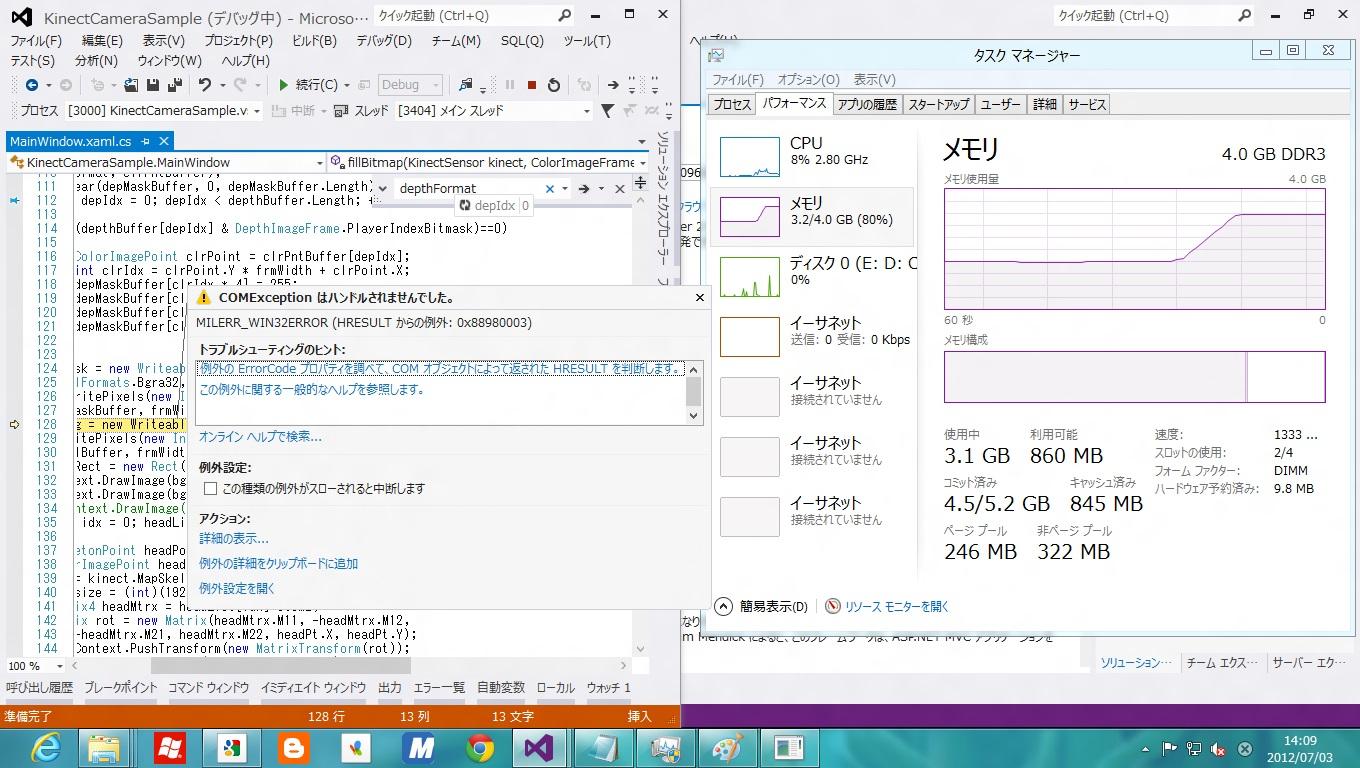Click the Resource Monitor icon in Task Manager
The image size is (1360, 768).
[x=833, y=606]
